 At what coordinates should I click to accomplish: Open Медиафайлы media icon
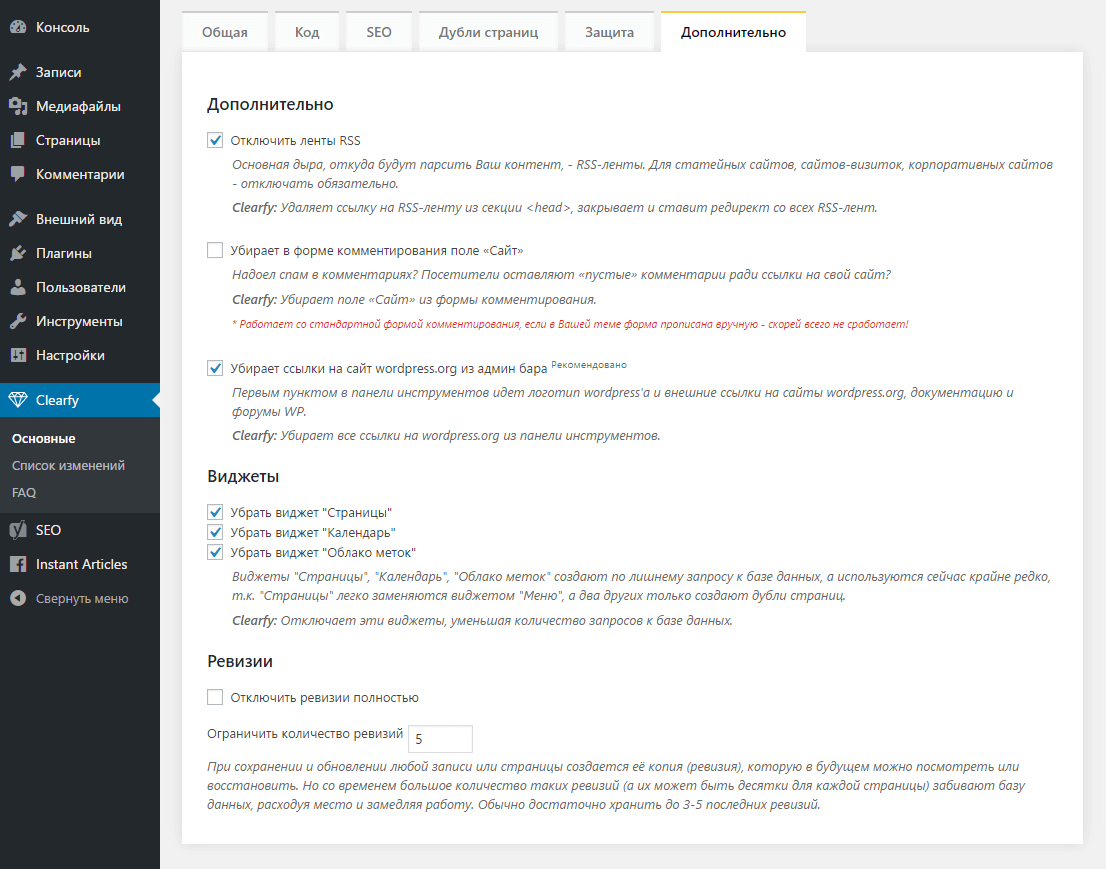tap(18, 107)
